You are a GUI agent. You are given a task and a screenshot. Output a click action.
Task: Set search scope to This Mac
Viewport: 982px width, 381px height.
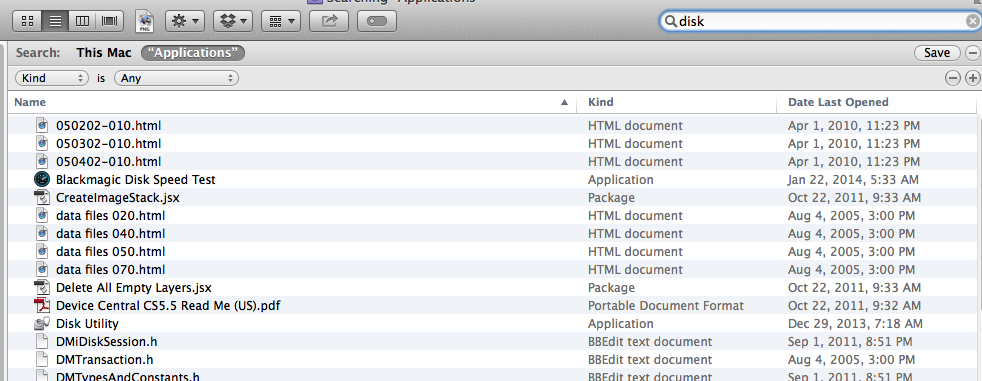(x=104, y=53)
